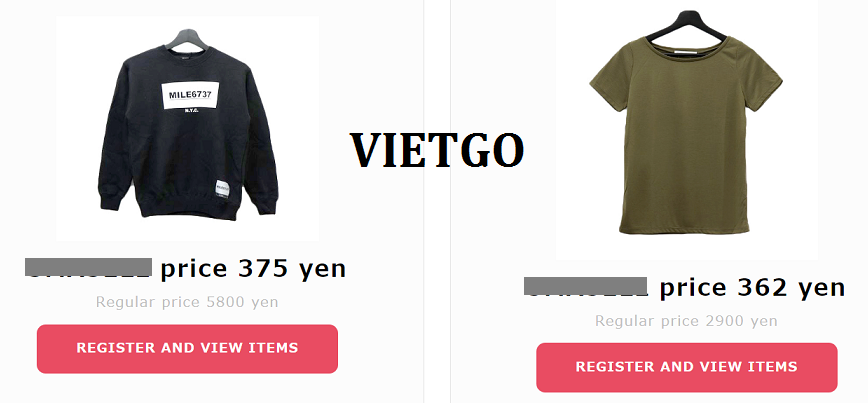Select the price 362 yen text

pos(753,287)
